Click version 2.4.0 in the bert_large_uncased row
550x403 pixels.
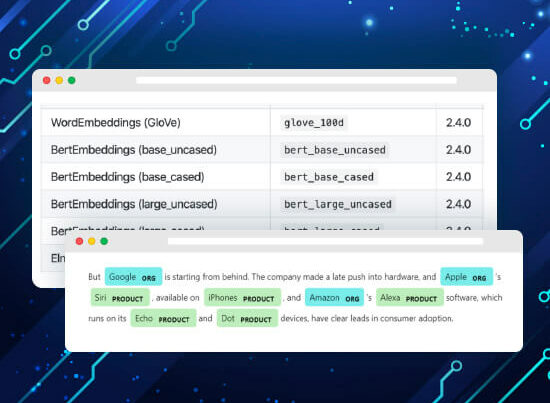point(458,204)
